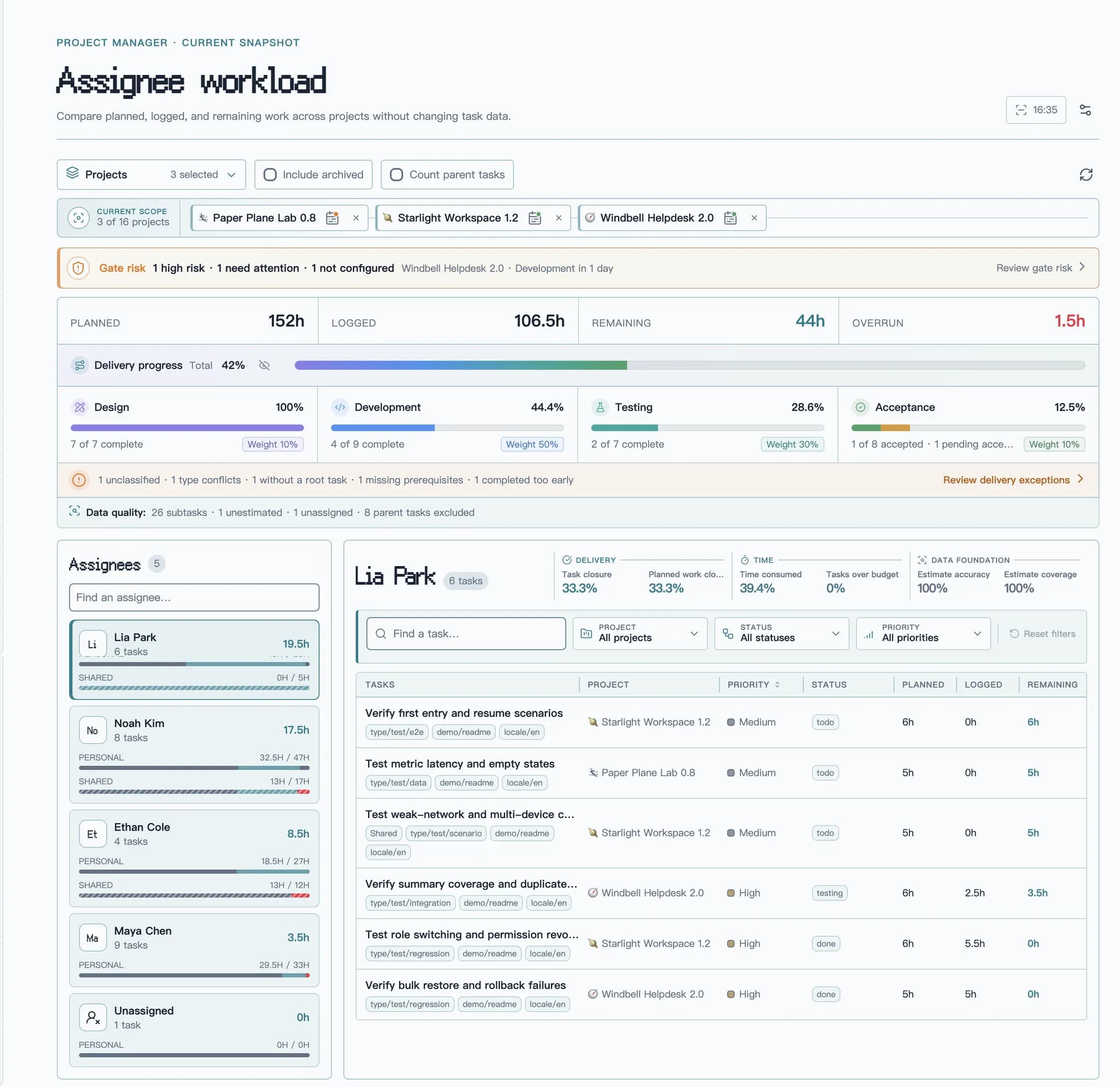Hide delivery progress with crossed-eye icon
The image size is (1120, 1087).
coord(264,365)
